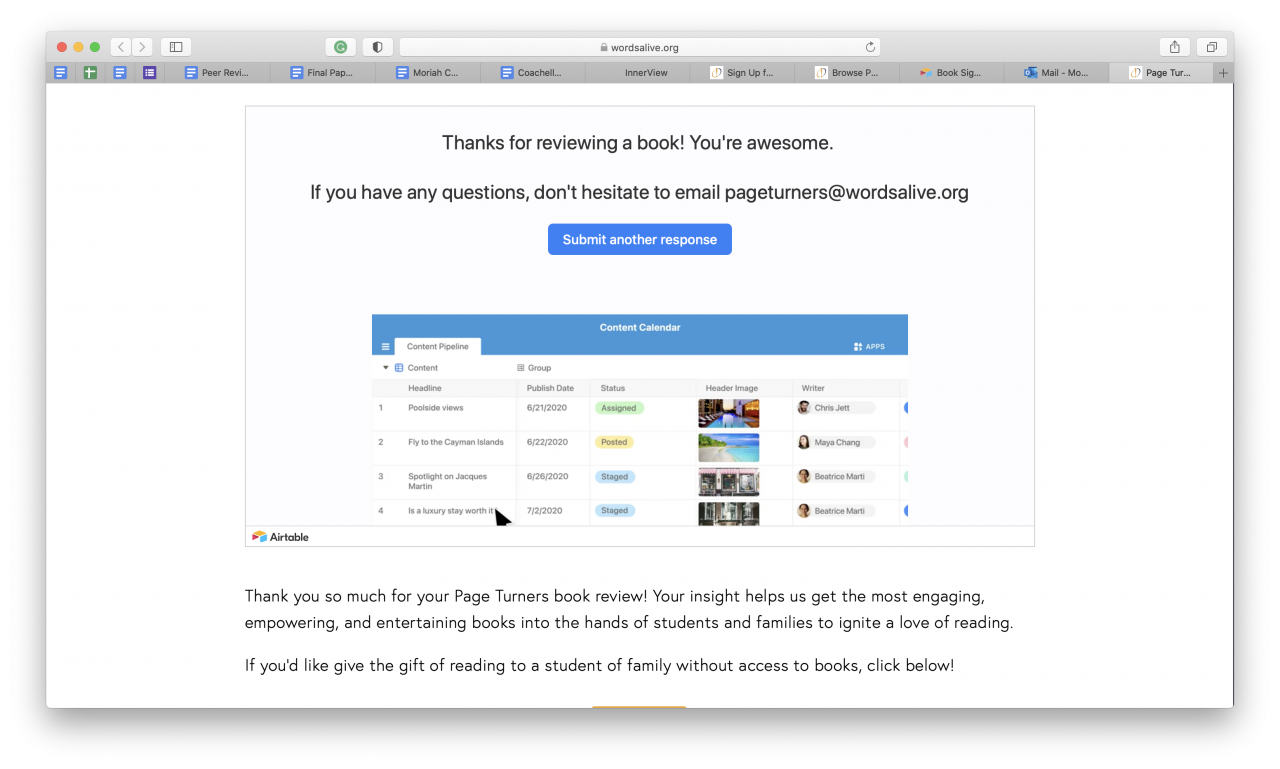Show the Safari sidebar
The image size is (1280, 769).
coord(176,47)
